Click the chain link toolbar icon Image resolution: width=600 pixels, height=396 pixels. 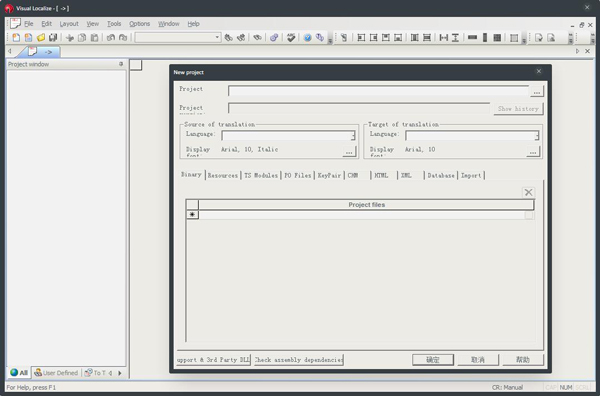[274, 37]
